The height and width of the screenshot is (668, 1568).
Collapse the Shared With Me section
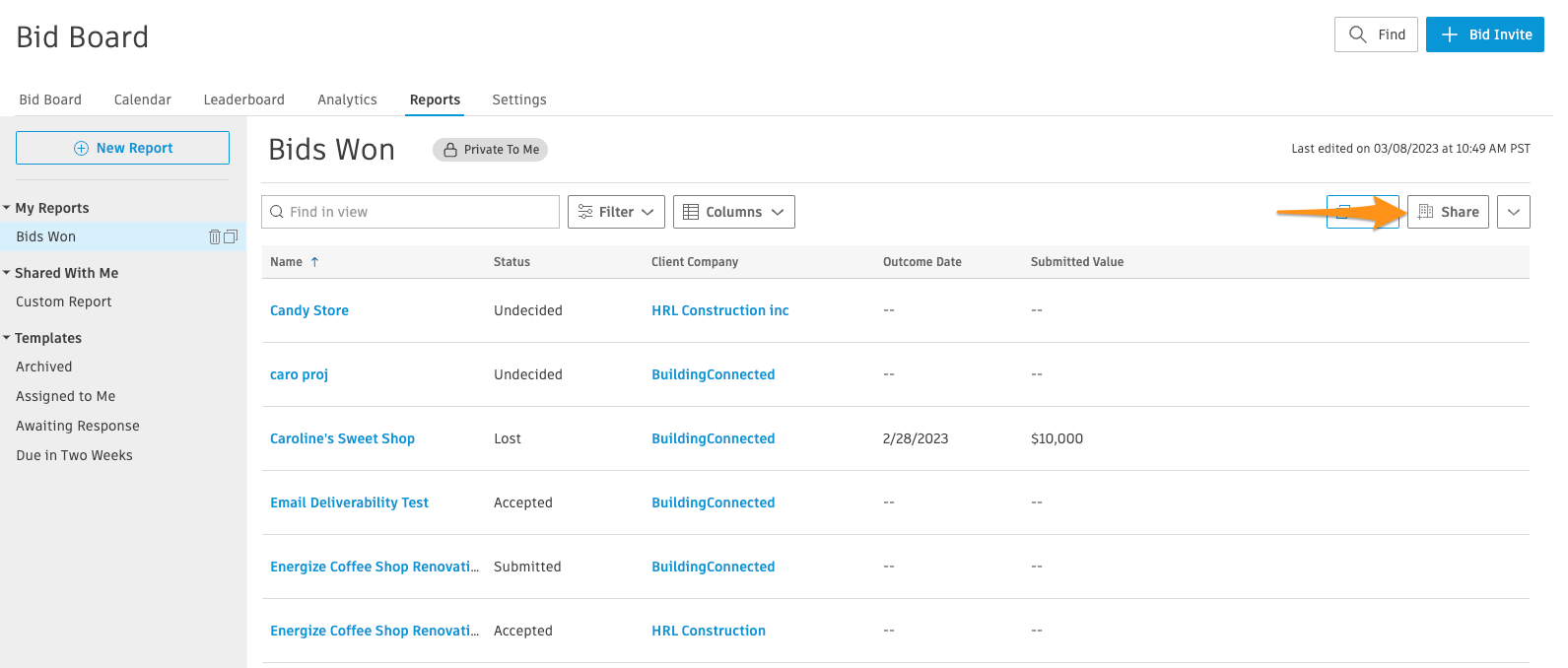pyautogui.click(x=7, y=273)
